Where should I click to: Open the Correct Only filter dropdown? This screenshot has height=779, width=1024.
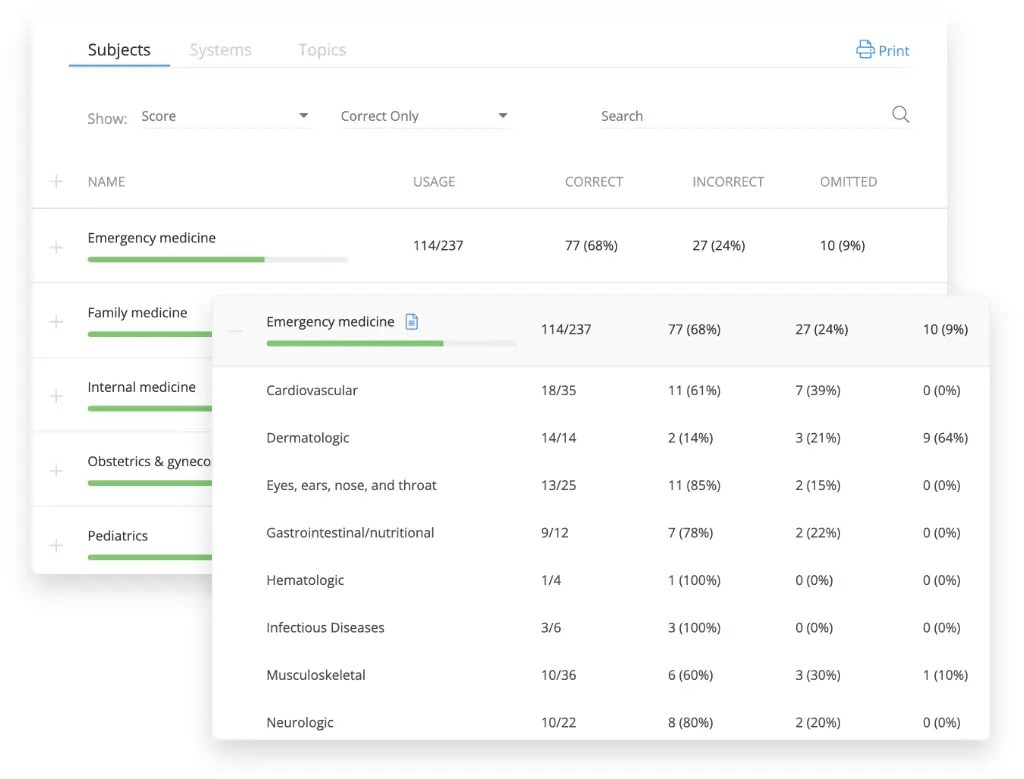point(425,117)
